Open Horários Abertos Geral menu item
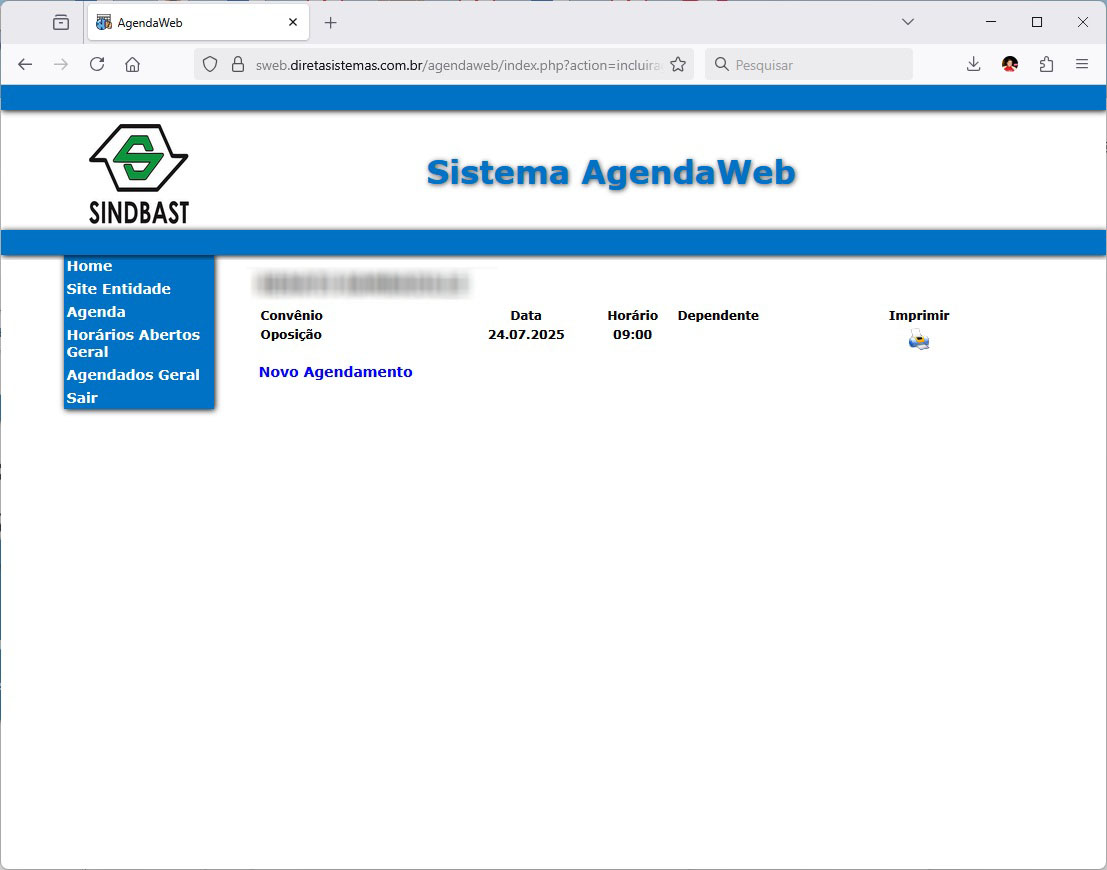 (x=133, y=343)
